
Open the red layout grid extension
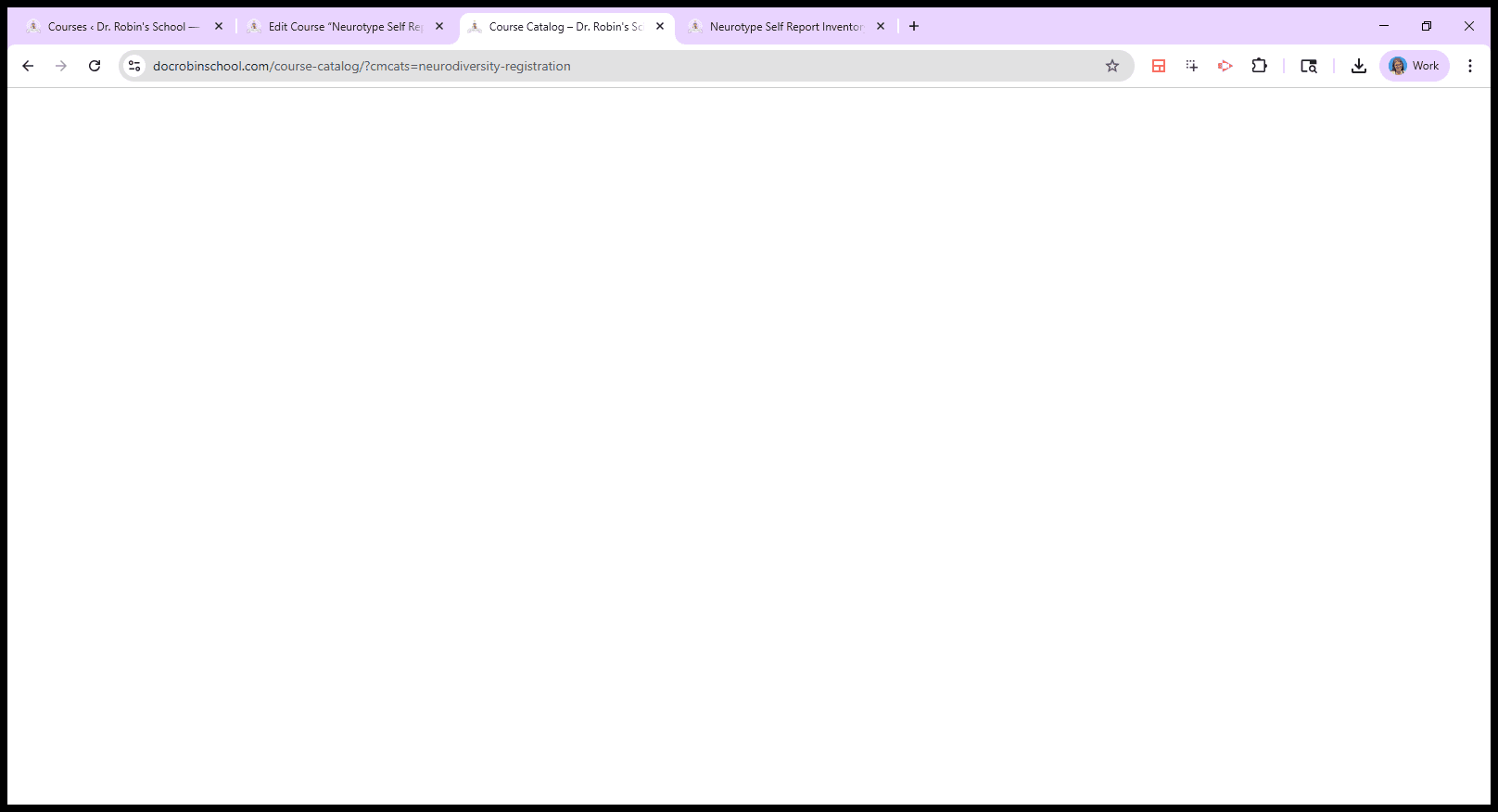[x=1159, y=66]
